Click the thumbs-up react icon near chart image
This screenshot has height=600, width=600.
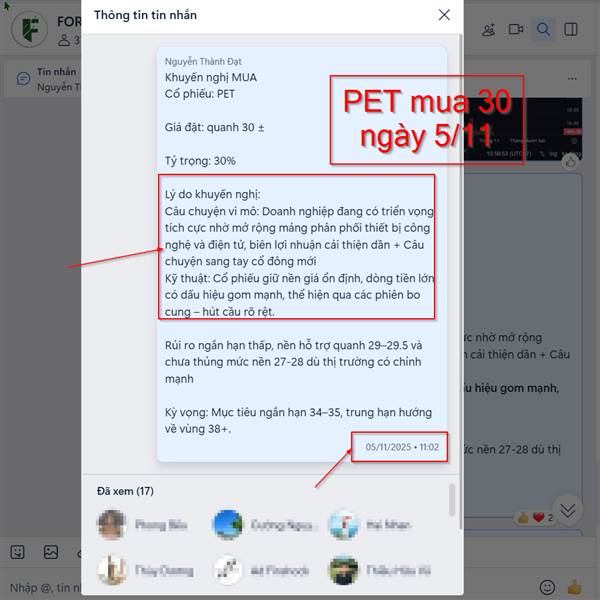571,162
